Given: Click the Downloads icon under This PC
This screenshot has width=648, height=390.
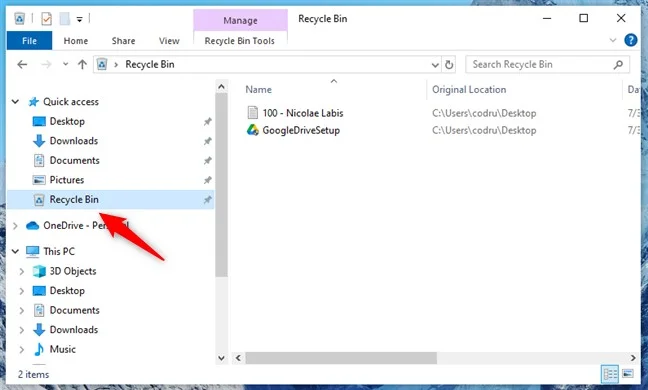Looking at the screenshot, I should [x=39, y=330].
